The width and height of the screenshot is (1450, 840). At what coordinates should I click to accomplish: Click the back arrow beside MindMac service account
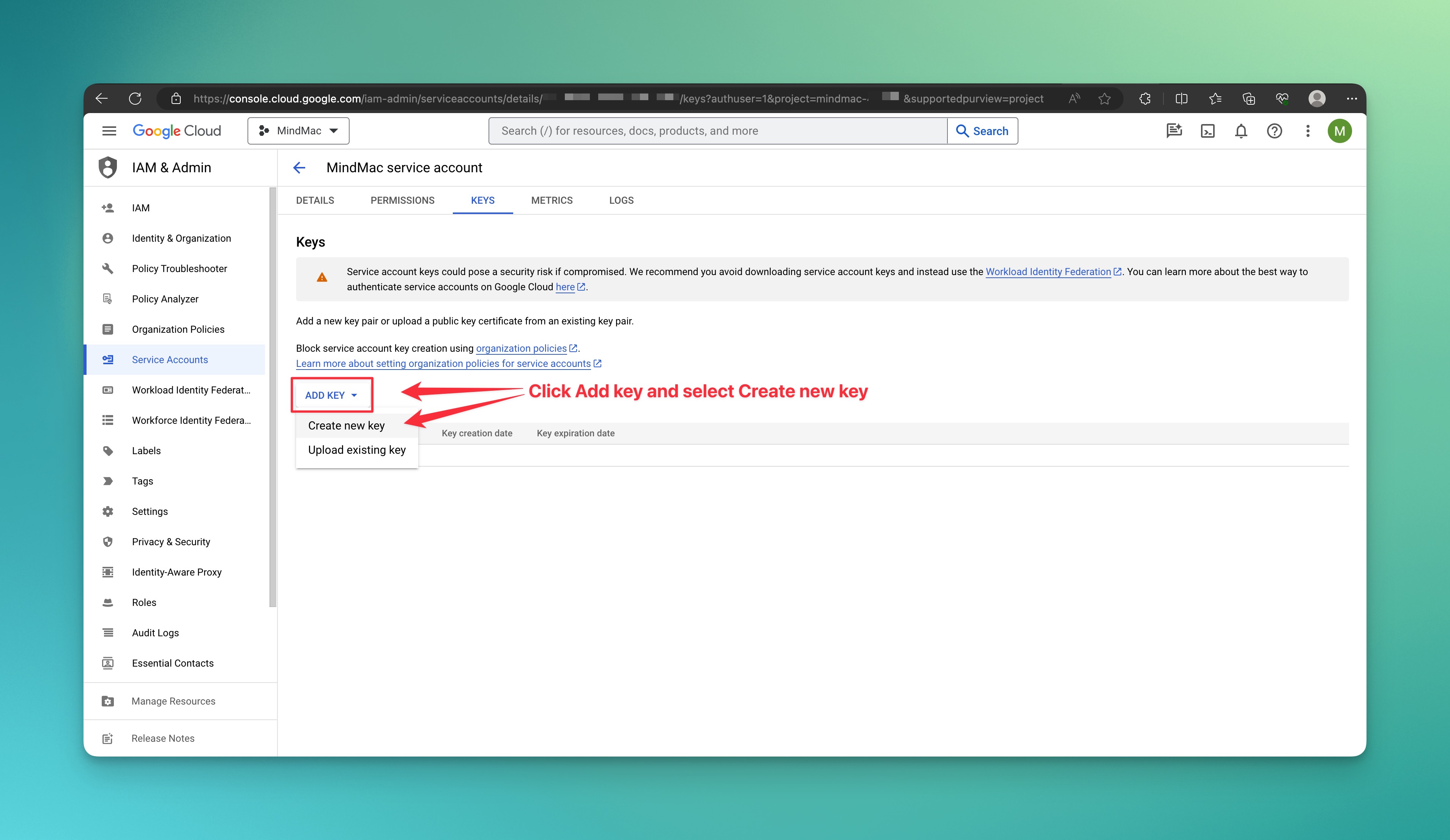click(x=299, y=167)
